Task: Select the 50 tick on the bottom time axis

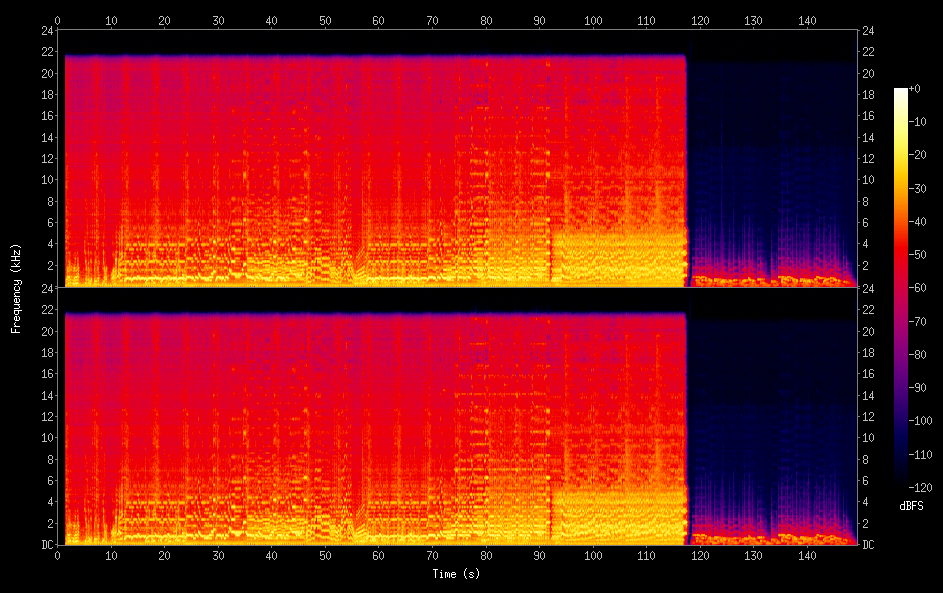Action: (x=325, y=555)
